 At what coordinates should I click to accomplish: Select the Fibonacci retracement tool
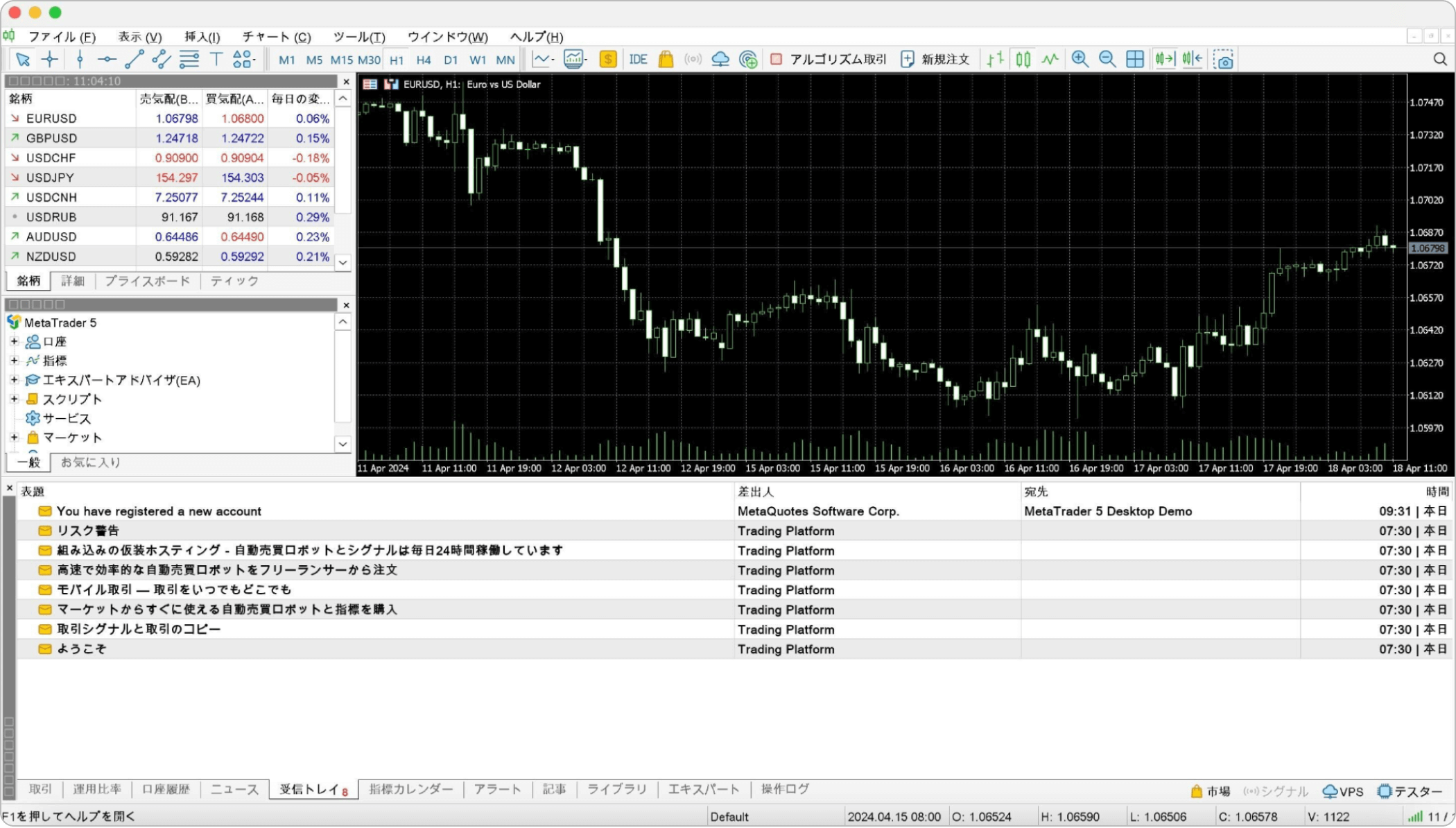(x=189, y=60)
